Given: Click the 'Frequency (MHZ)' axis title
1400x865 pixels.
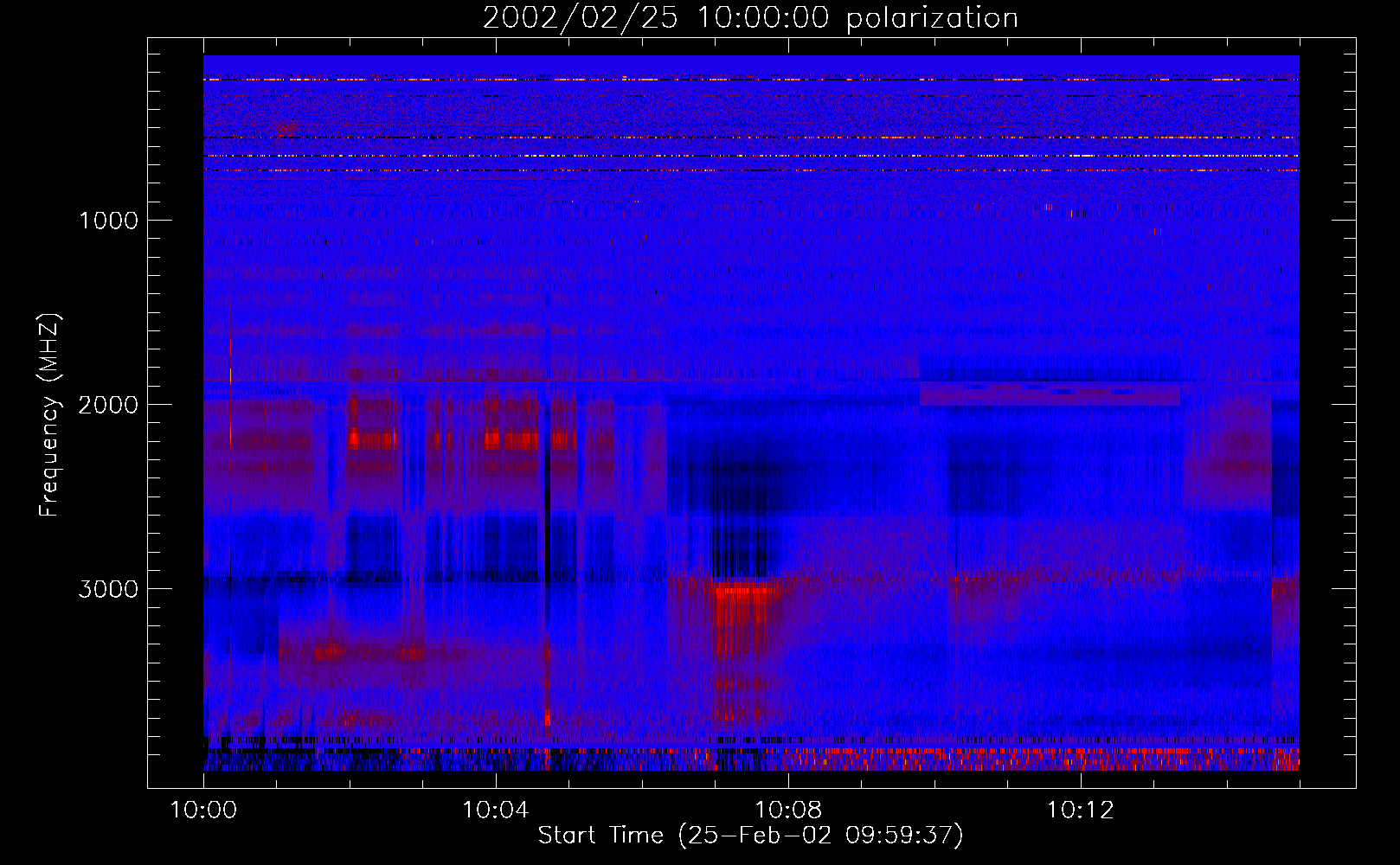Looking at the screenshot, I should point(50,414).
